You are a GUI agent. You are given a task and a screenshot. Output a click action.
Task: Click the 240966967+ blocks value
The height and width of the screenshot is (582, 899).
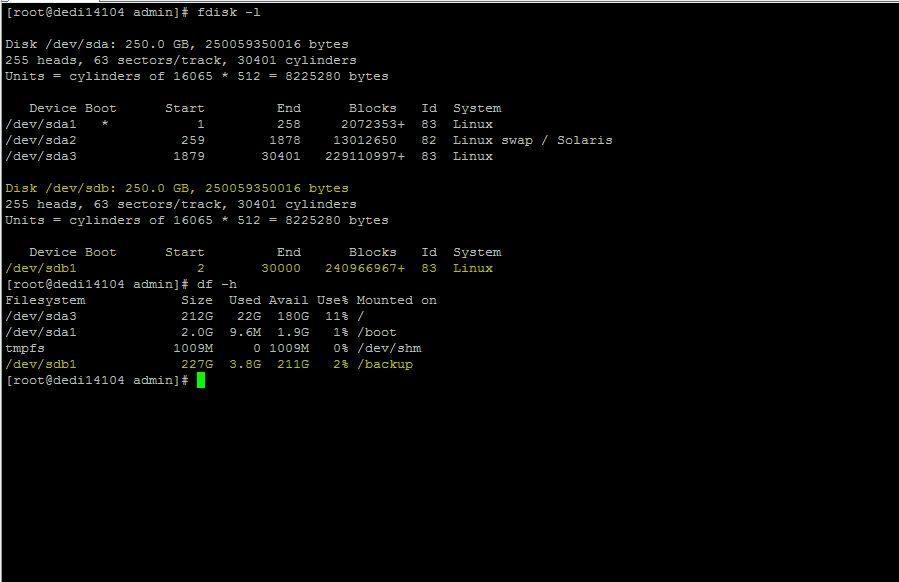pos(361,268)
